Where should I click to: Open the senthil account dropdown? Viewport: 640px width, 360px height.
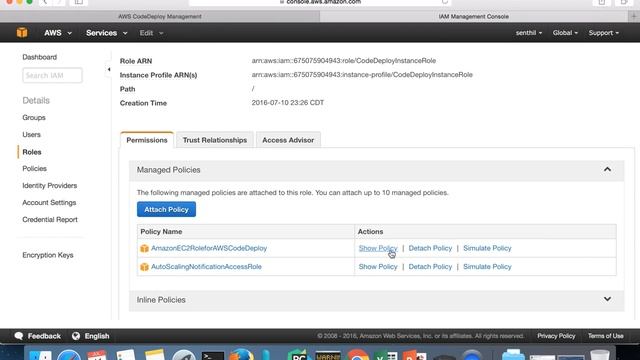529,33
